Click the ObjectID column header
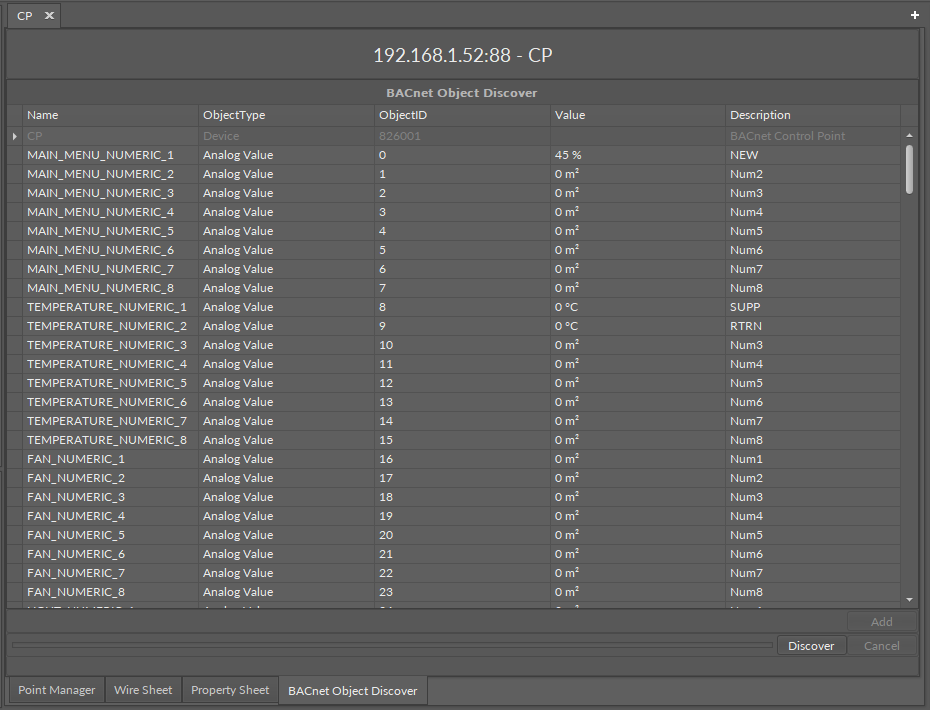Viewport: 930px width, 710px height. (462, 115)
